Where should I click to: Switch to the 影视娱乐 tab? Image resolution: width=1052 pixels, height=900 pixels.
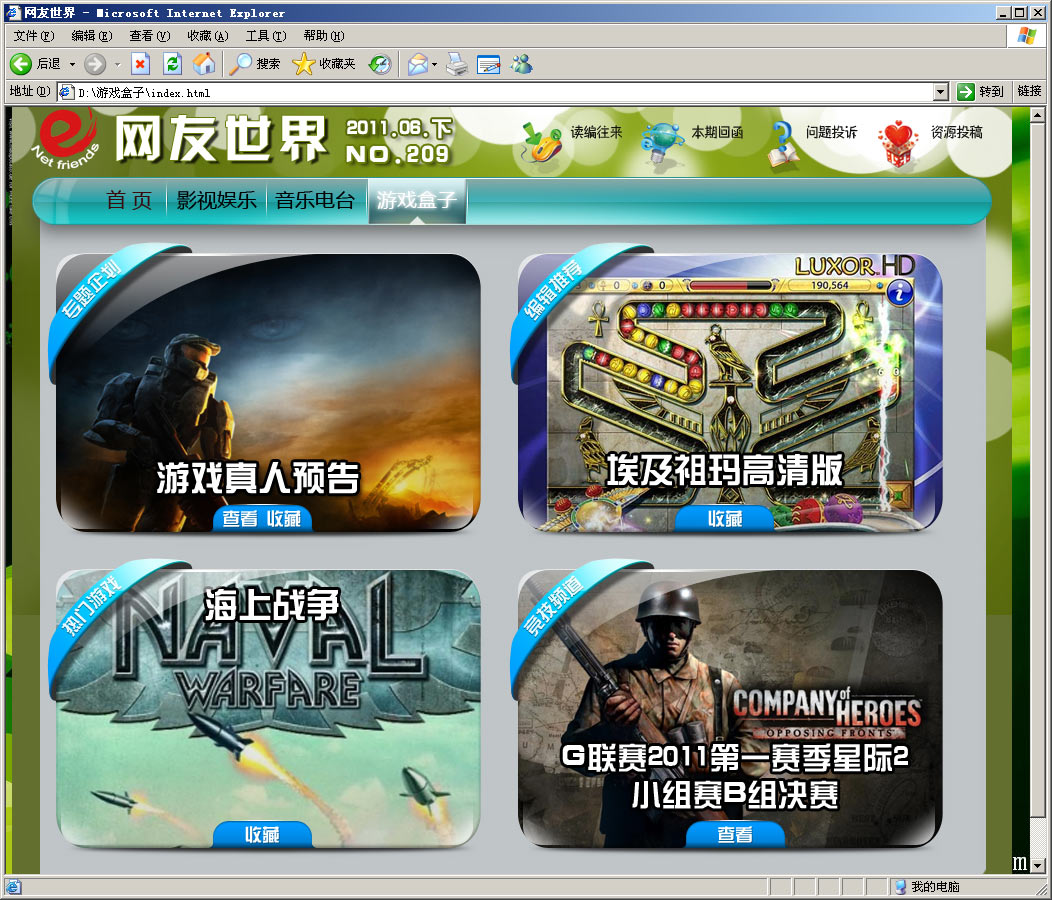(217, 201)
